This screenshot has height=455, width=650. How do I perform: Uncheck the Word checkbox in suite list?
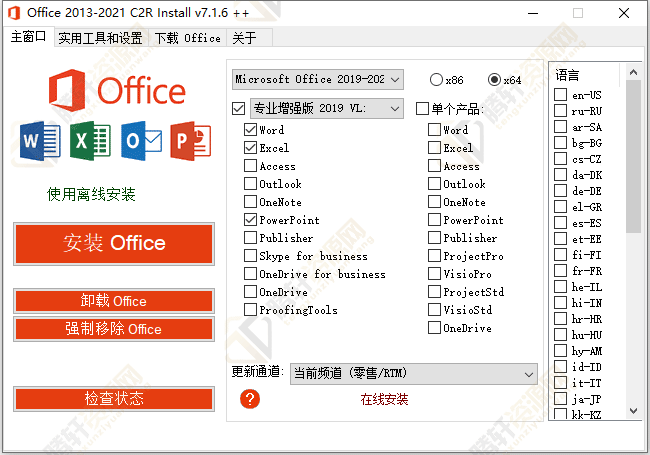coord(250,130)
